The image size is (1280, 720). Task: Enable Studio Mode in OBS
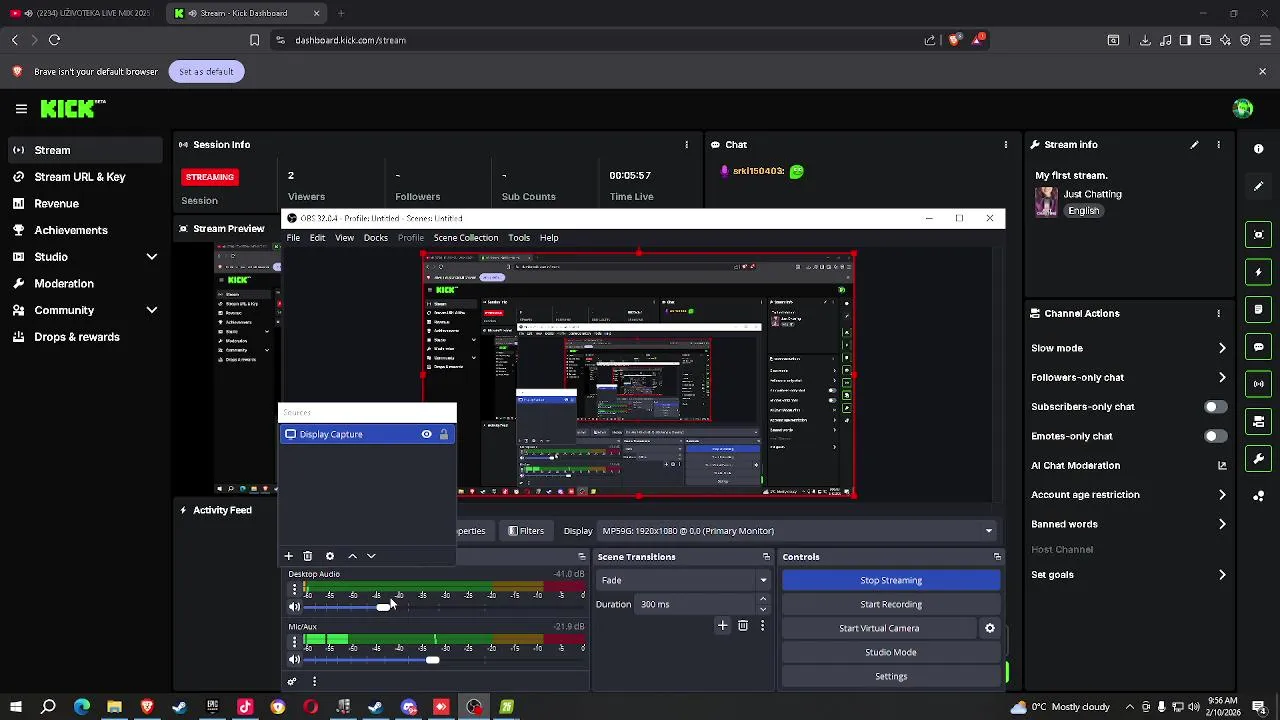pos(891,652)
